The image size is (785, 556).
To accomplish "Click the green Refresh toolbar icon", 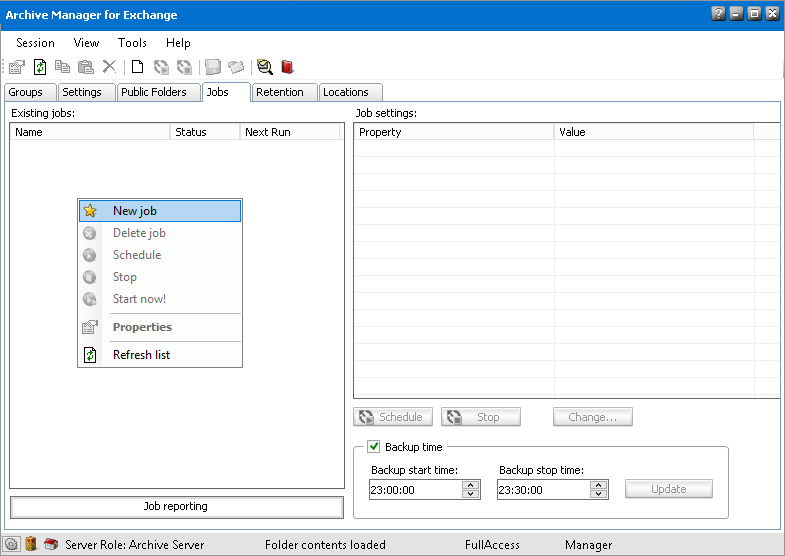I will pyautogui.click(x=40, y=67).
